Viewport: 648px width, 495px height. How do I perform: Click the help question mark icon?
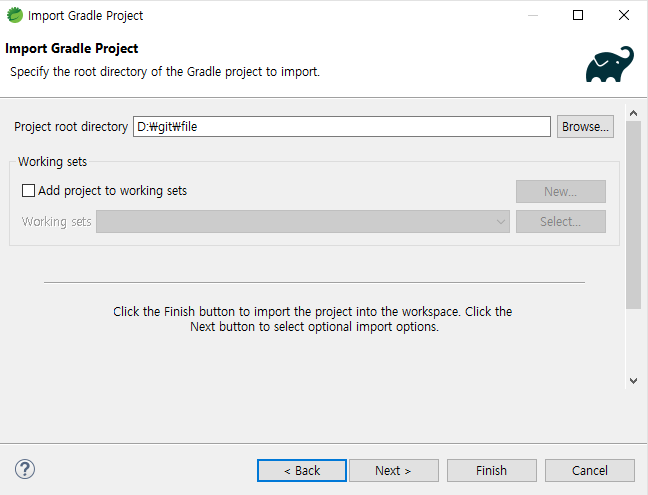(x=25, y=469)
